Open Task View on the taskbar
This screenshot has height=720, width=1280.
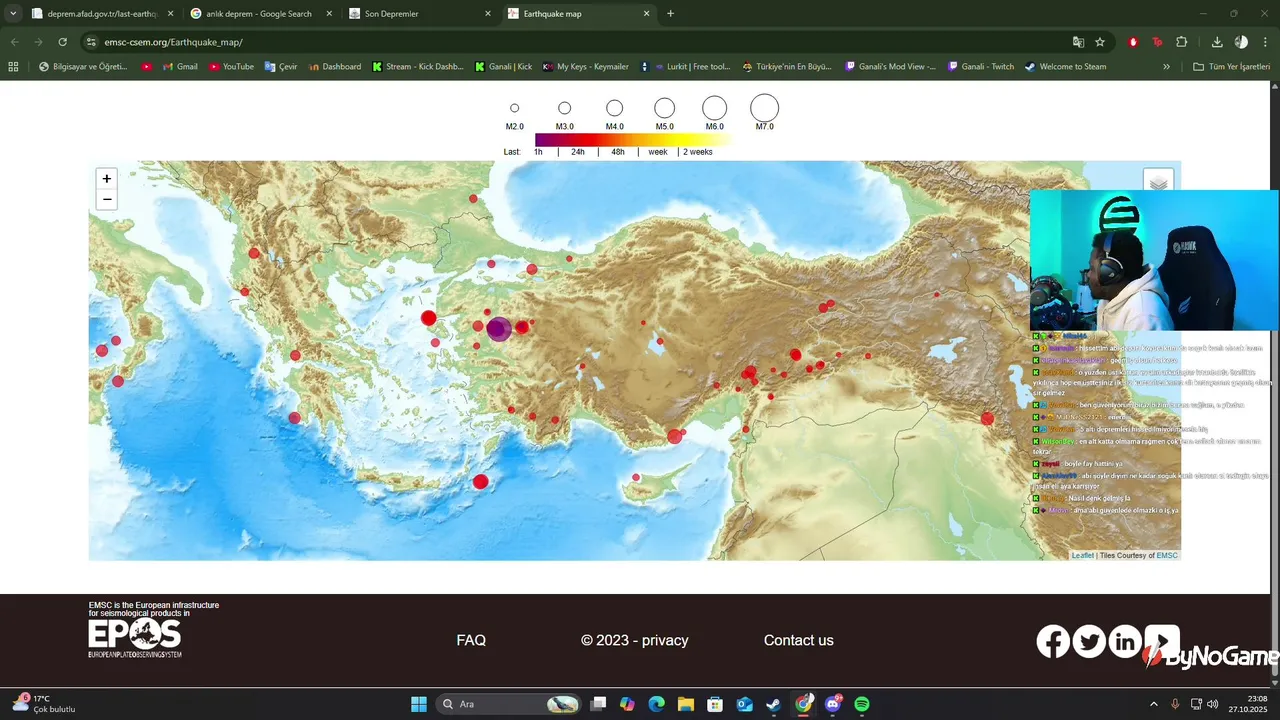598,704
